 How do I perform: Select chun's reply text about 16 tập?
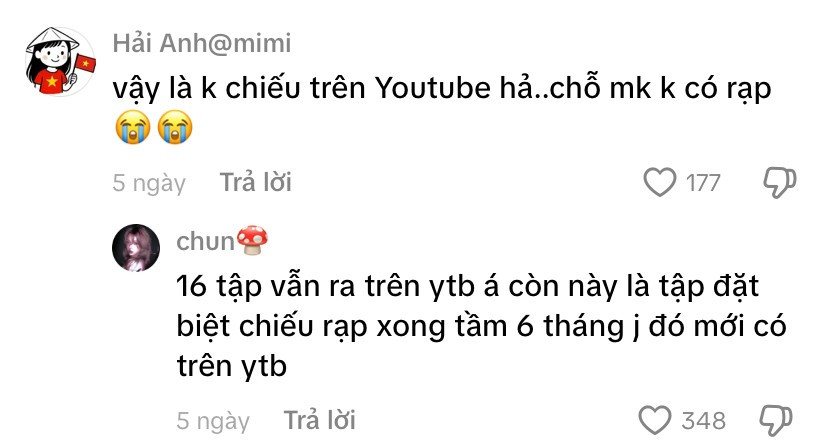481,326
